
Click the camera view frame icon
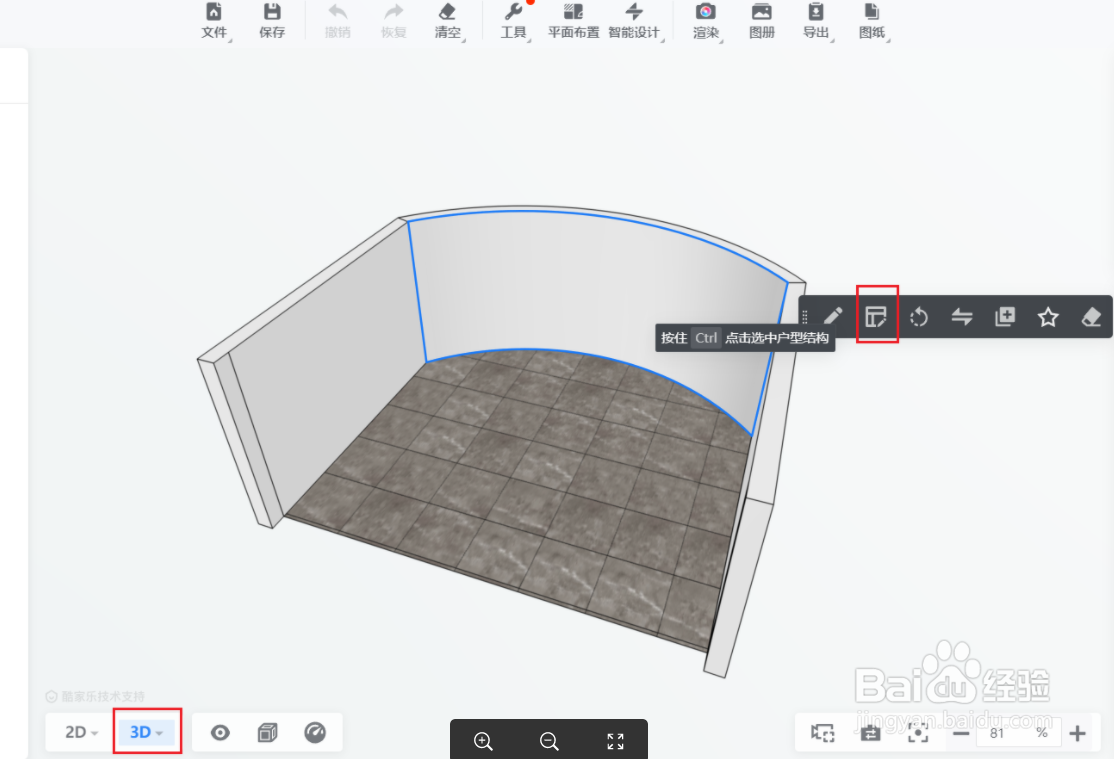pyautogui.click(x=823, y=733)
